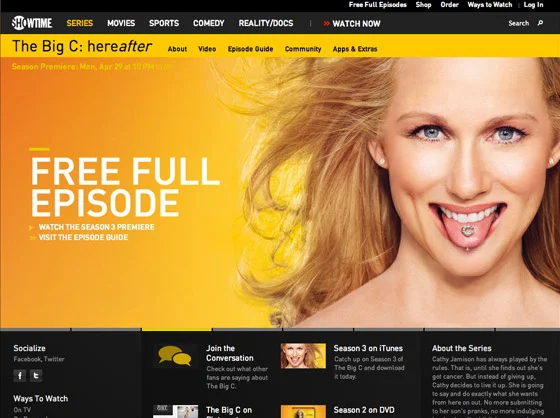Click the Join the Conversation heading
Image resolution: width=560 pixels, height=418 pixels.
click(x=230, y=353)
